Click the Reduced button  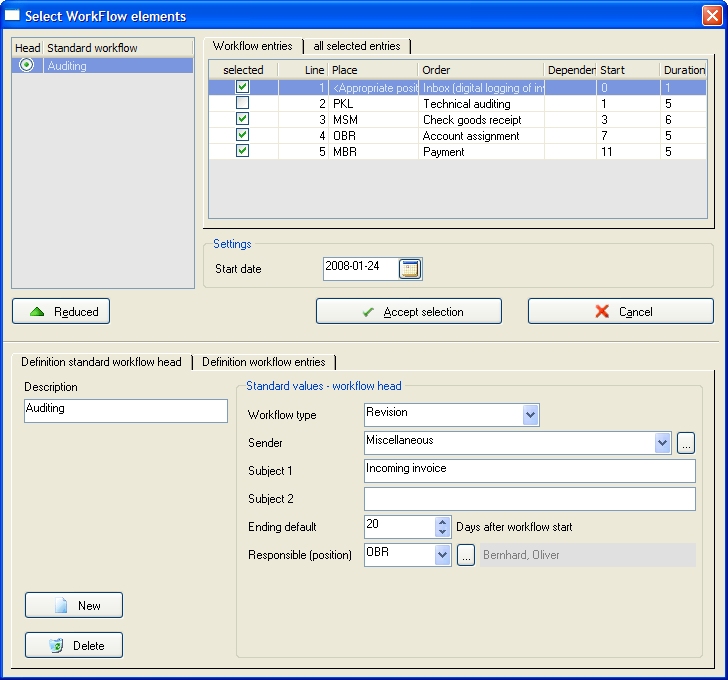click(x=61, y=311)
